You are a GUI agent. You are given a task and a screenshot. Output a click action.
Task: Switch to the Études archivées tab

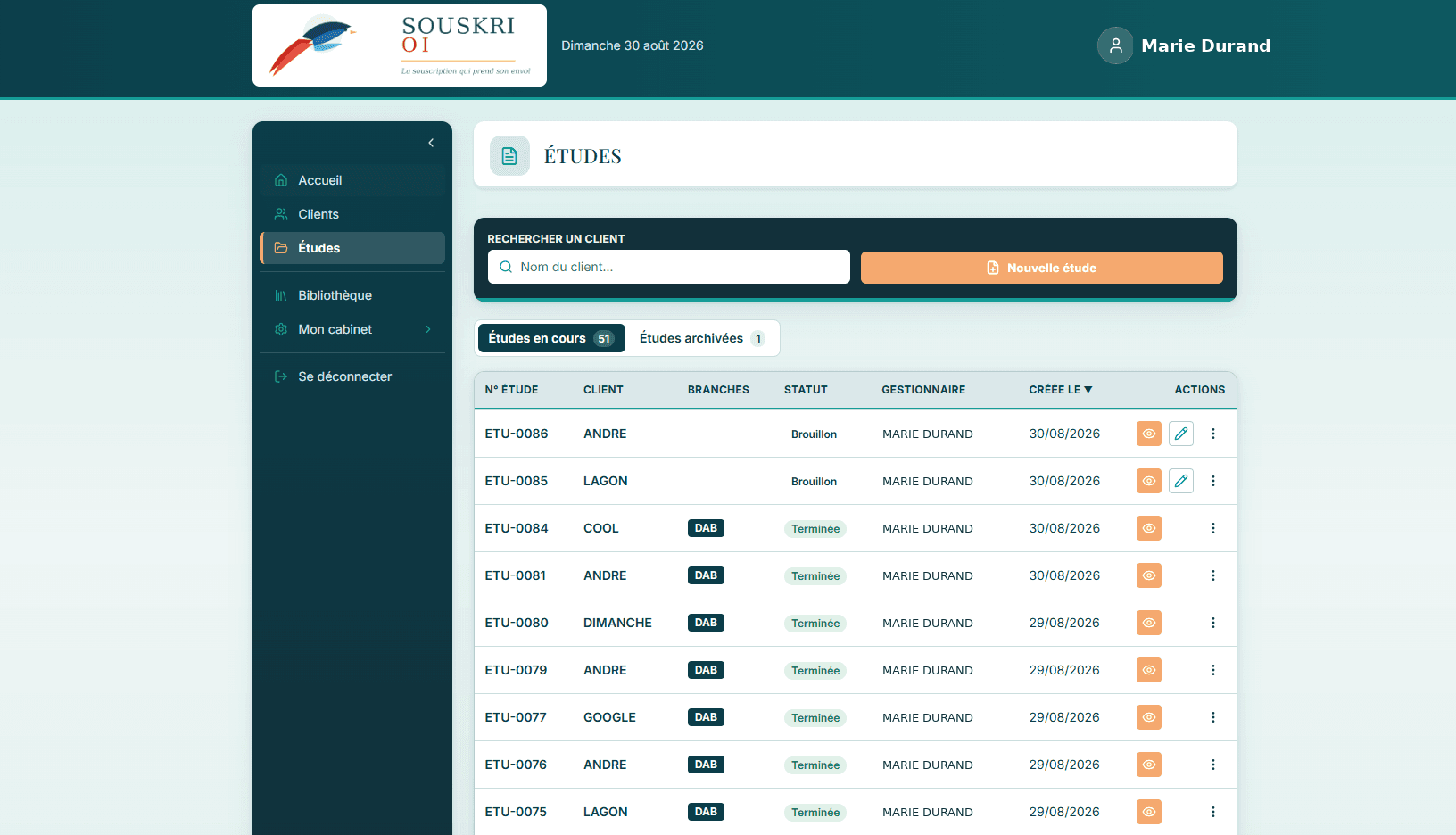701,338
